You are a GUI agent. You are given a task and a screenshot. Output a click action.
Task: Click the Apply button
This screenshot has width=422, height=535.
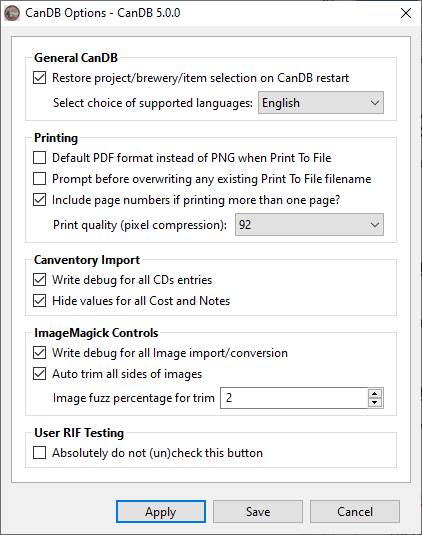(x=161, y=511)
